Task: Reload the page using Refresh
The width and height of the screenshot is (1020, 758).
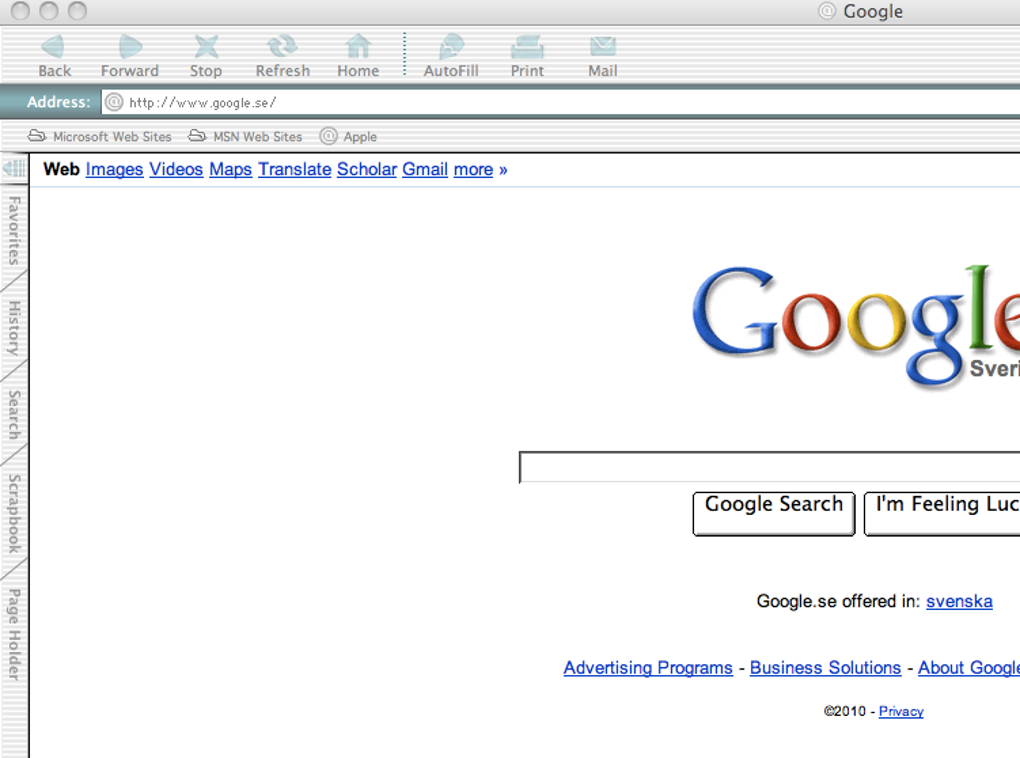Action: 282,56
